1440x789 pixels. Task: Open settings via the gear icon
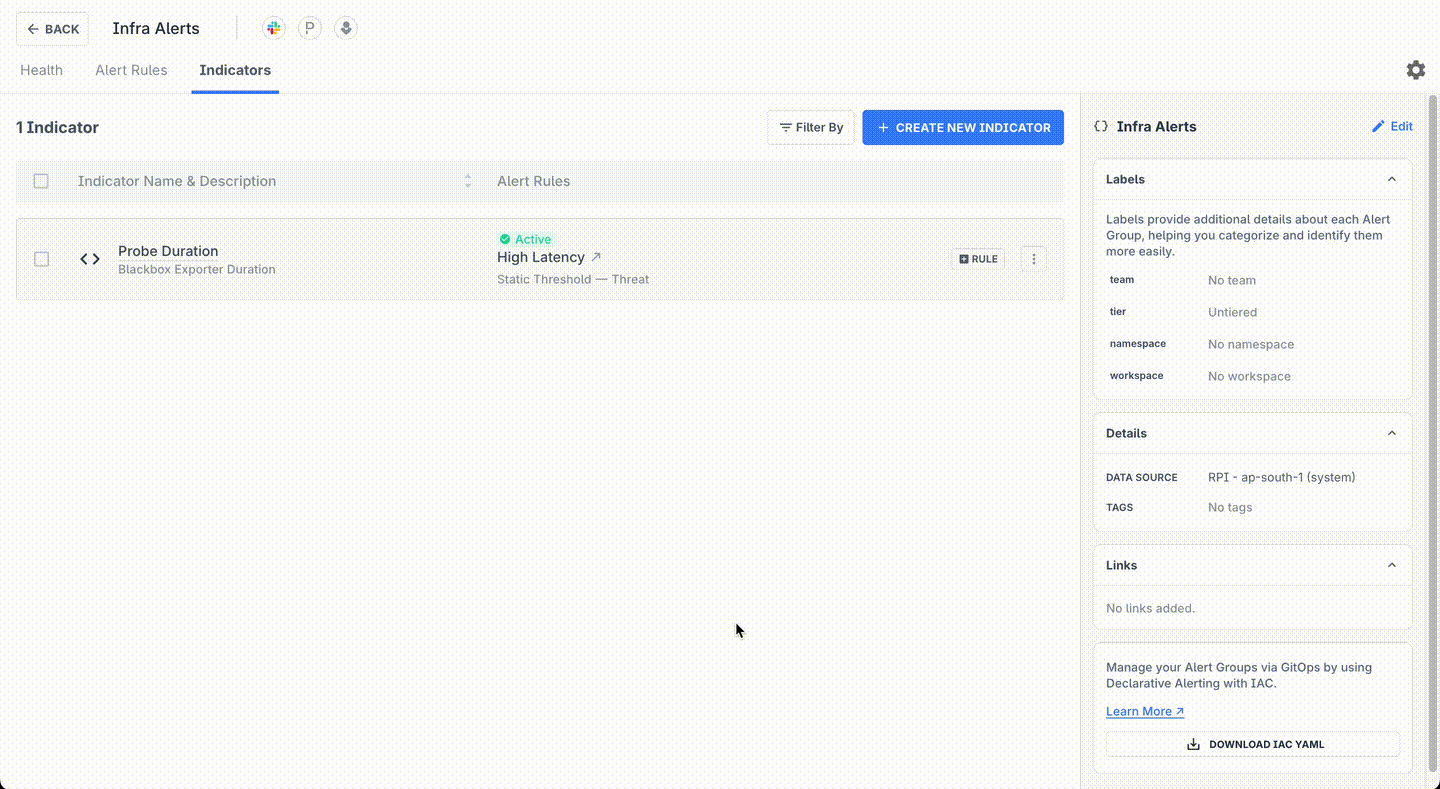(1415, 70)
